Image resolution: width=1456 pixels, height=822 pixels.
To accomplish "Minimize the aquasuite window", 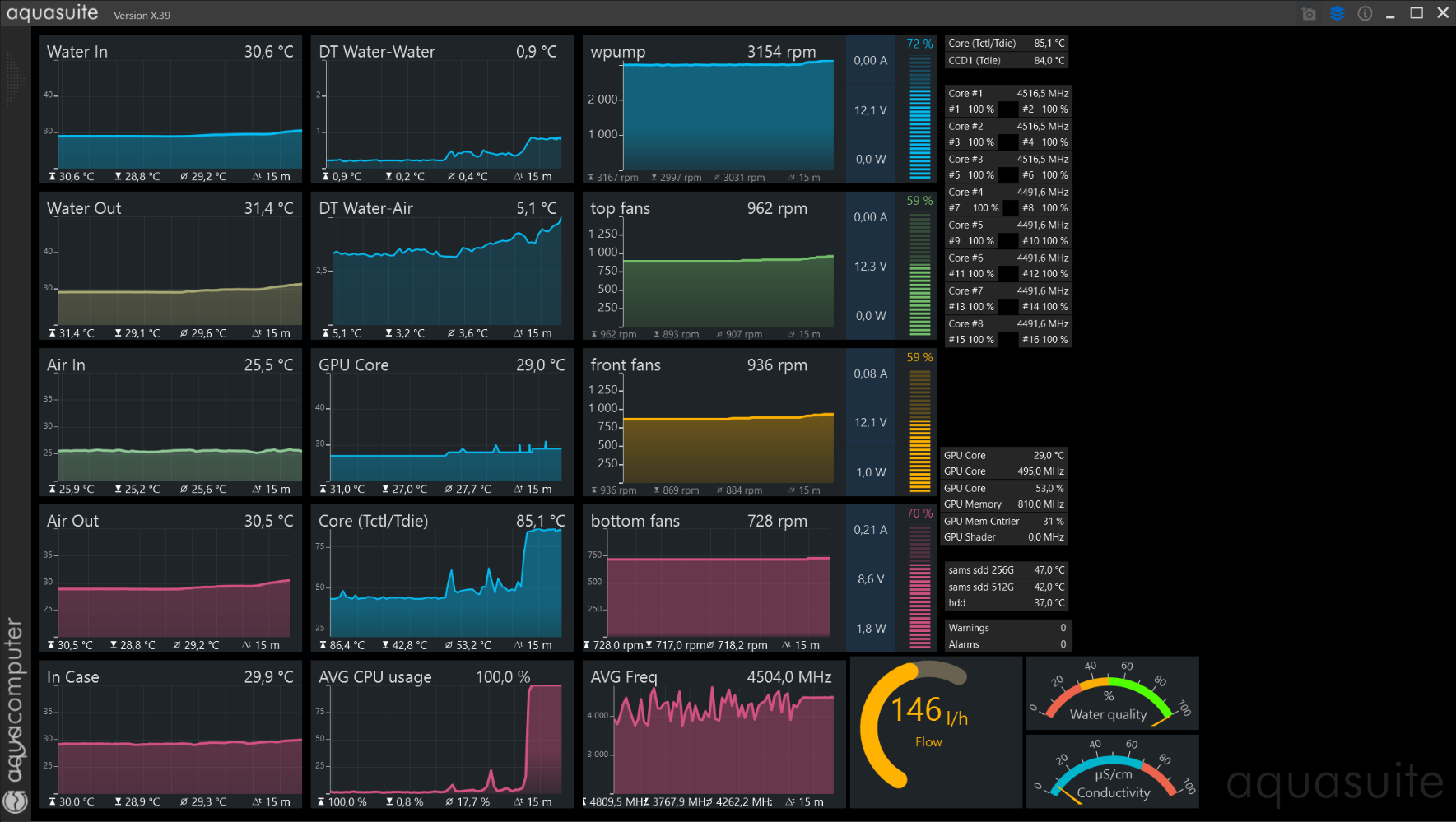I will [1390, 14].
